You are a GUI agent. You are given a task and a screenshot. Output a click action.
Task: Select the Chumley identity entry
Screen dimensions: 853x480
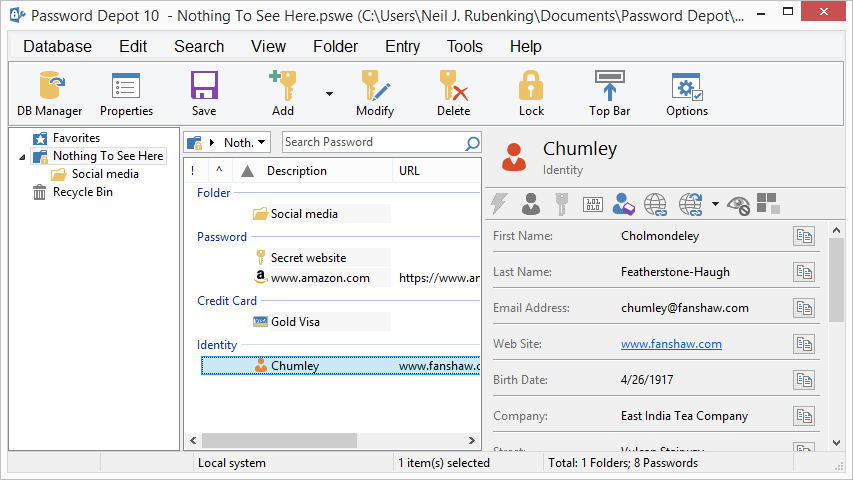(341, 366)
